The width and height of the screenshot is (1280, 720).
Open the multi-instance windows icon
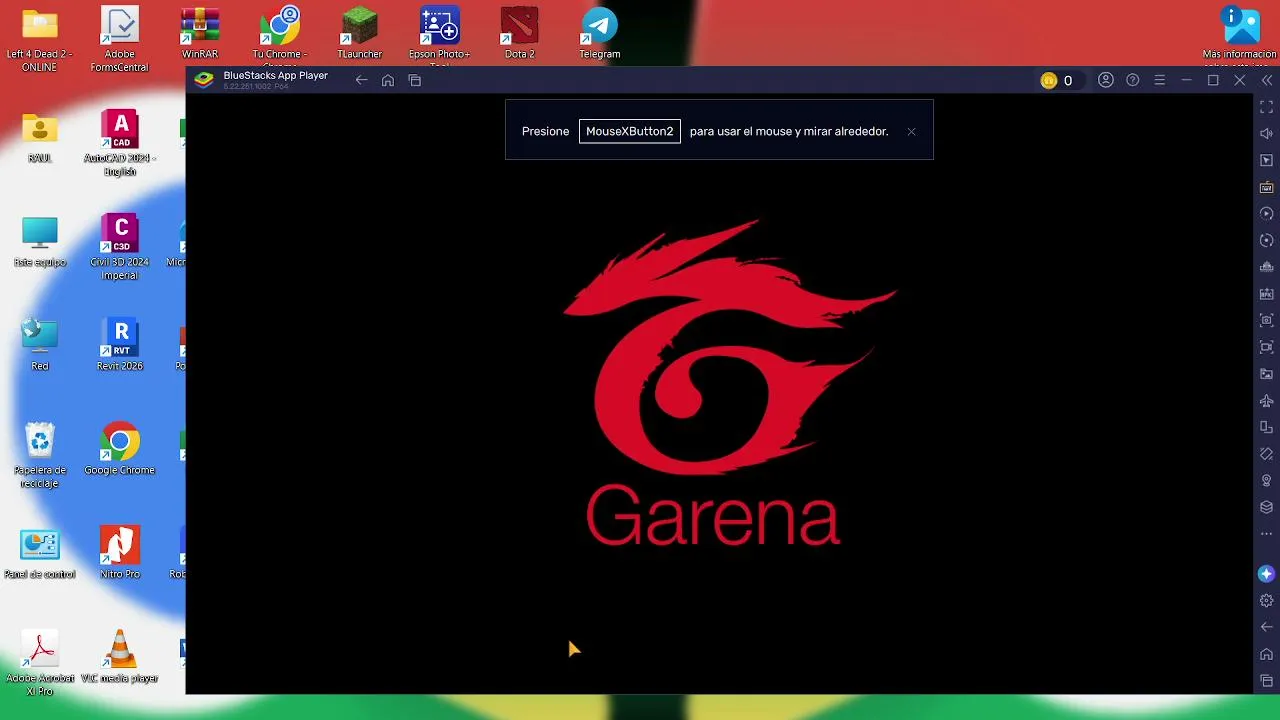(x=1267, y=428)
